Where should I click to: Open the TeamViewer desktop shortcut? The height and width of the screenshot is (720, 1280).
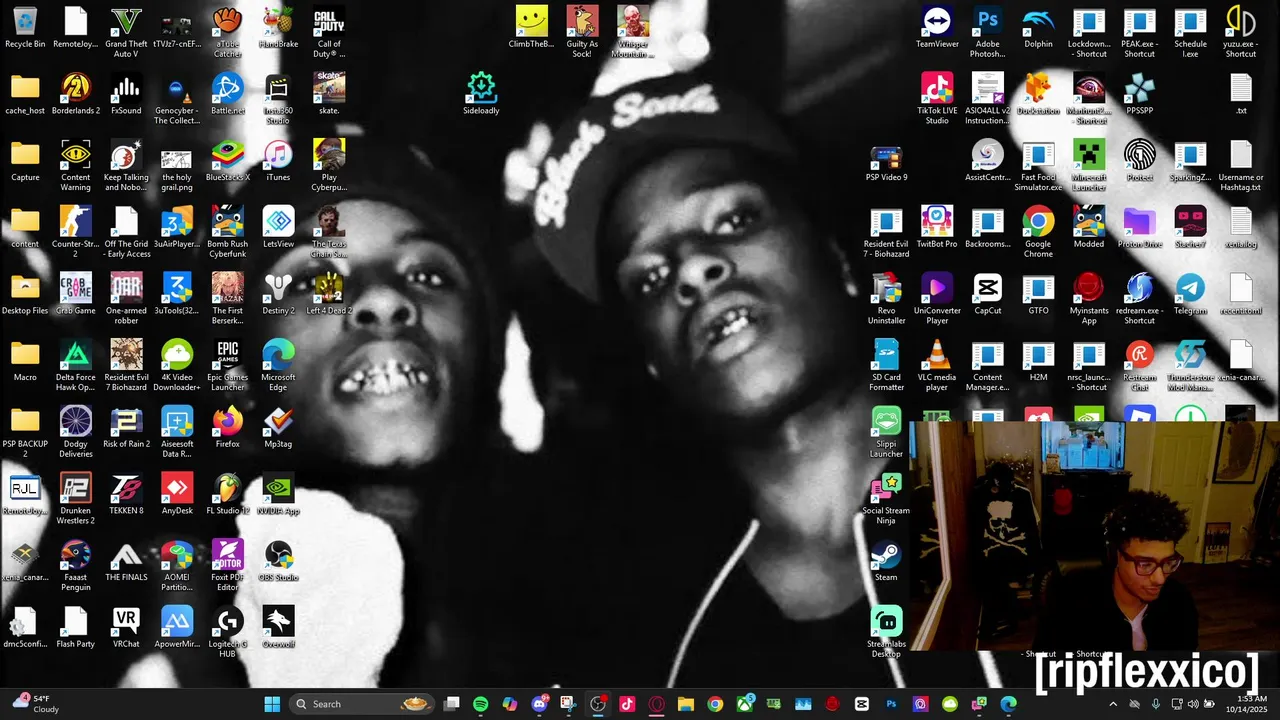937,27
